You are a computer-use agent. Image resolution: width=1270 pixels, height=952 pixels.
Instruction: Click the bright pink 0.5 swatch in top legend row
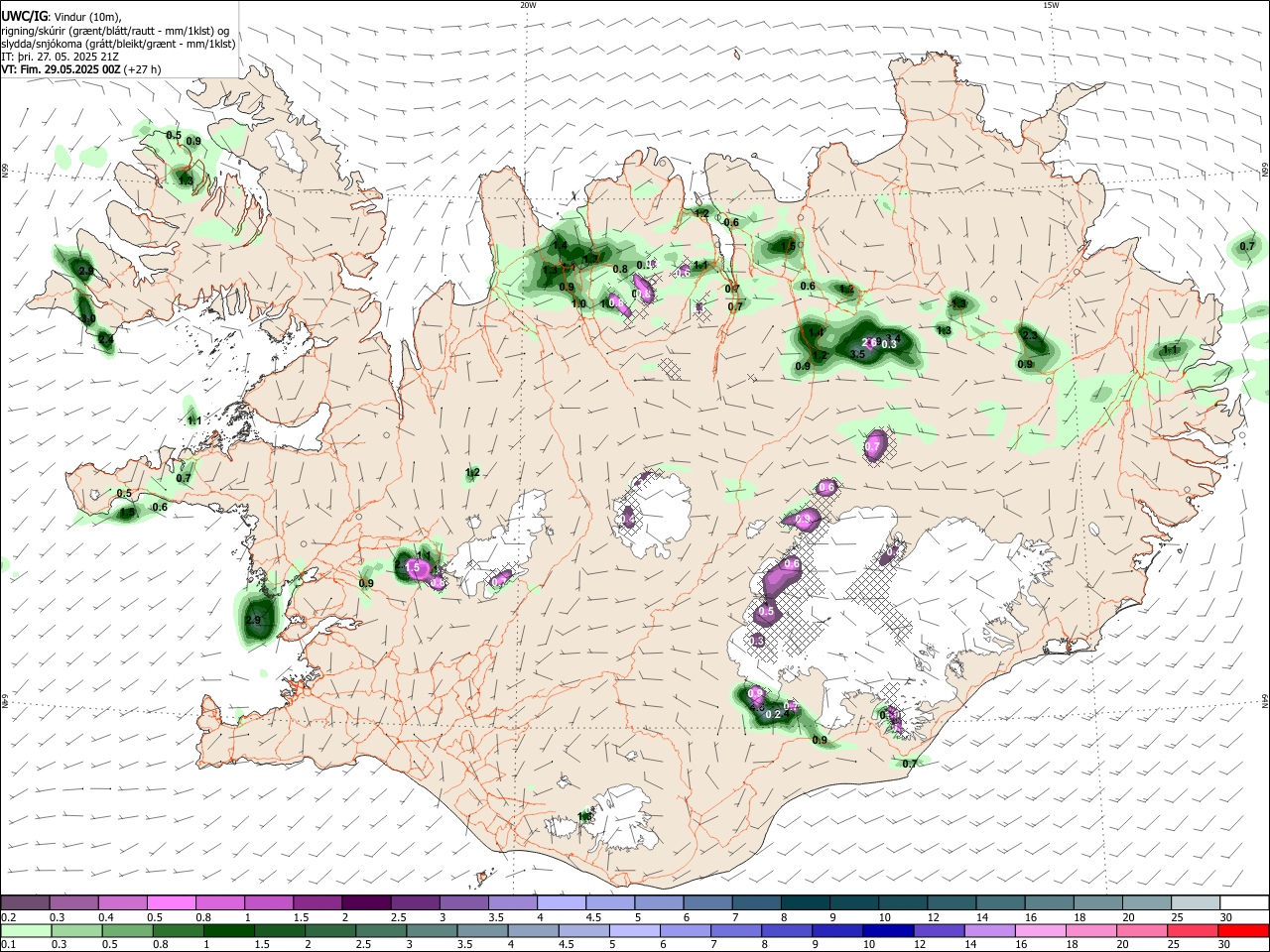[172, 903]
